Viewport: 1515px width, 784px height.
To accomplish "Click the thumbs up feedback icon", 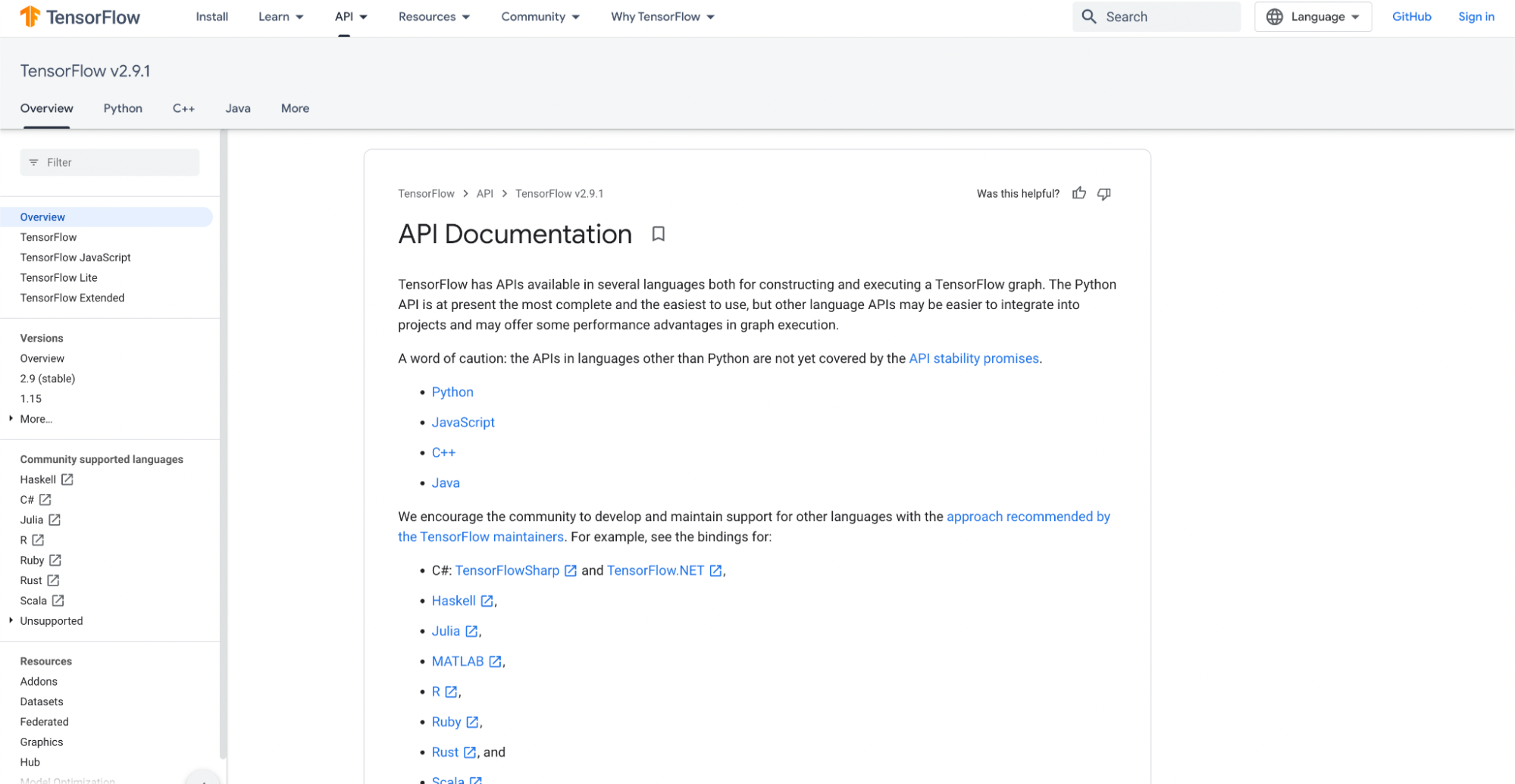I will [x=1079, y=193].
